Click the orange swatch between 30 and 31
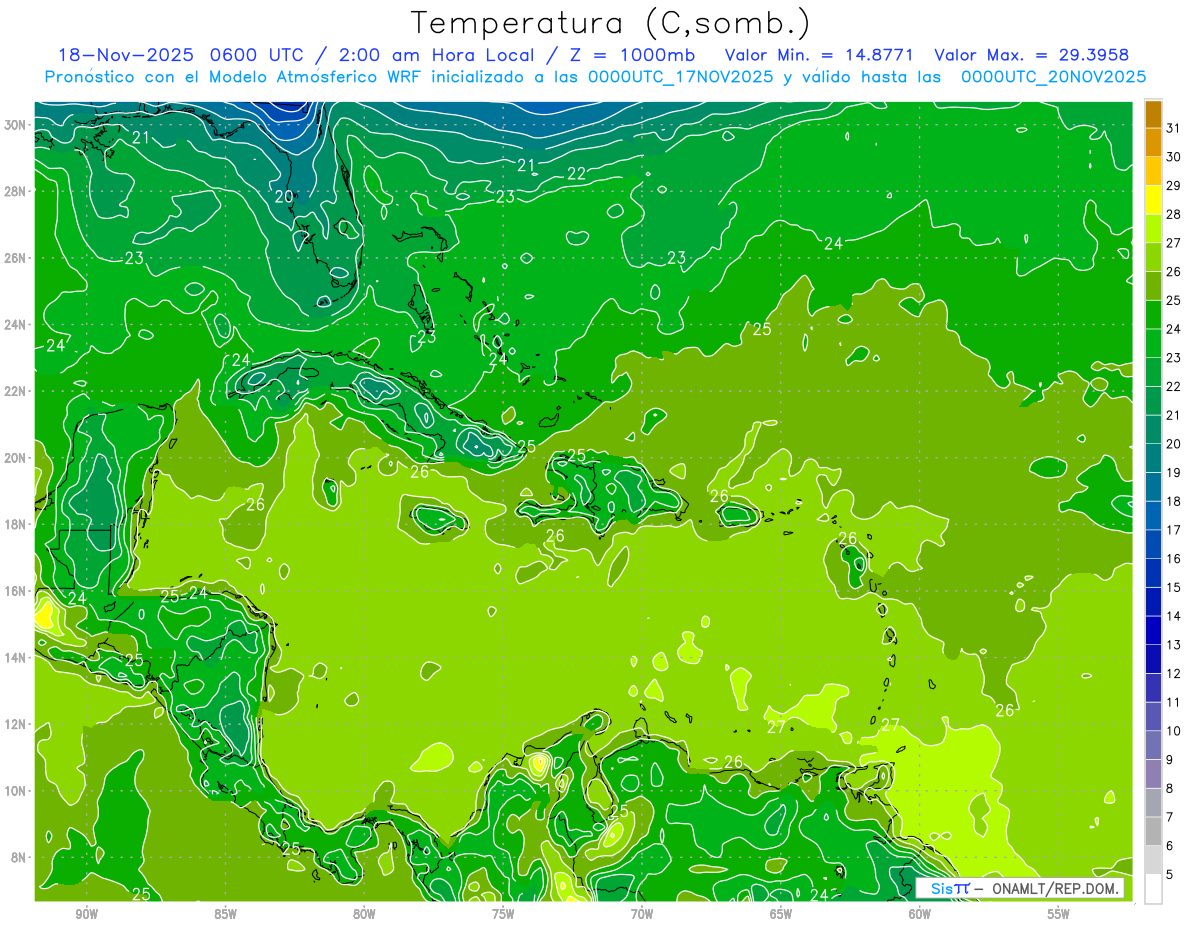Screen dimensions: 1200x927 (x=1153, y=142)
